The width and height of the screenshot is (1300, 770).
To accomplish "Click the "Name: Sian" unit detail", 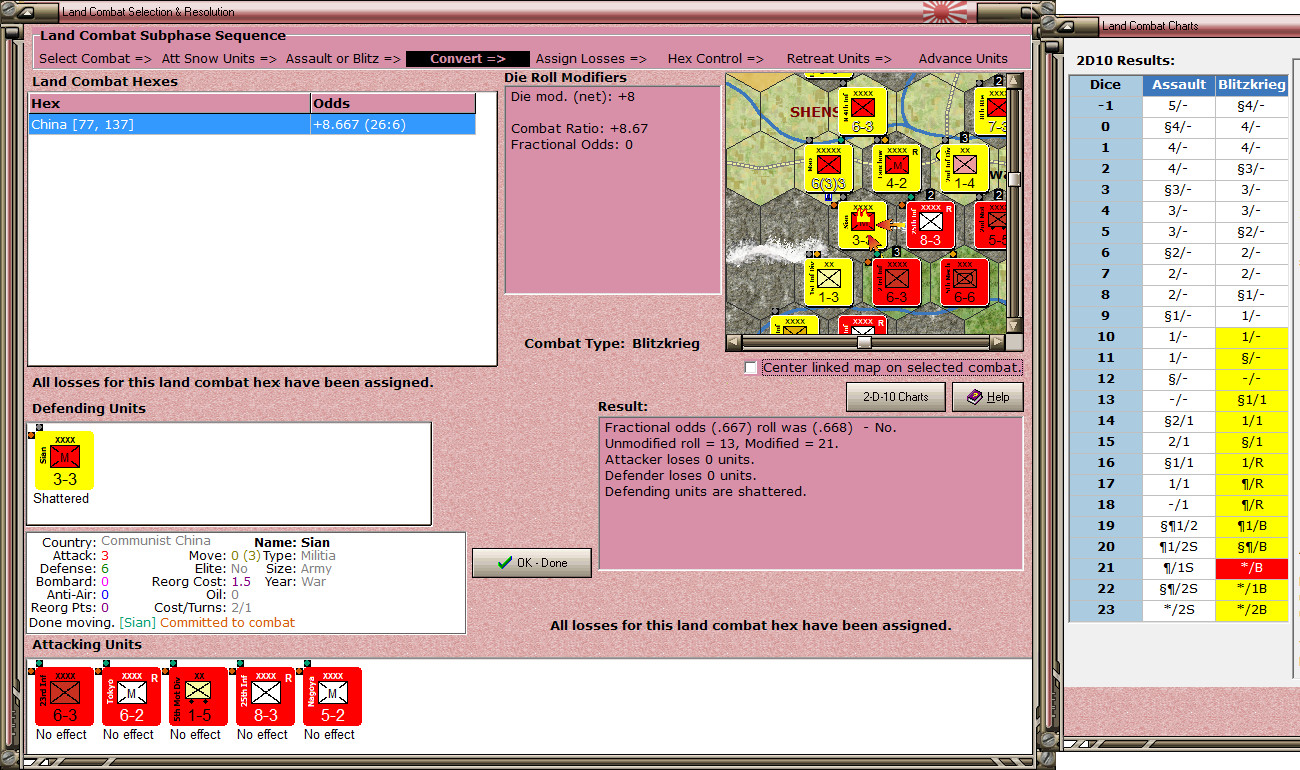I will pyautogui.click(x=292, y=542).
